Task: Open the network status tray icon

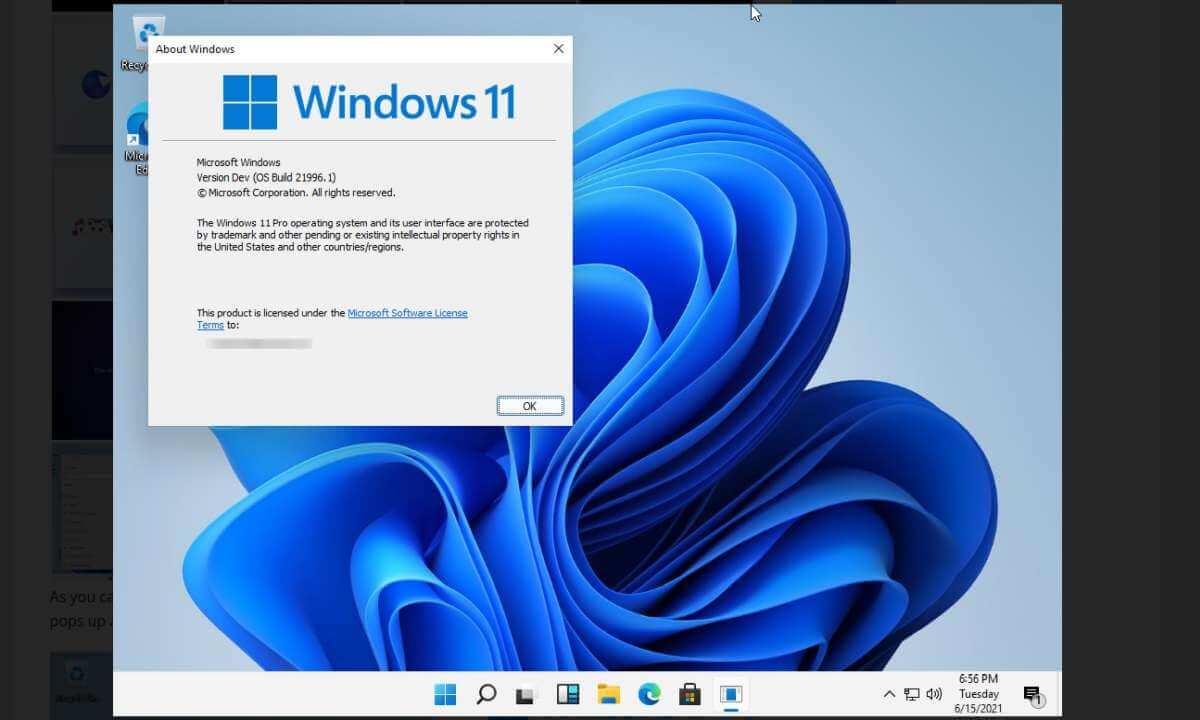Action: [x=912, y=694]
